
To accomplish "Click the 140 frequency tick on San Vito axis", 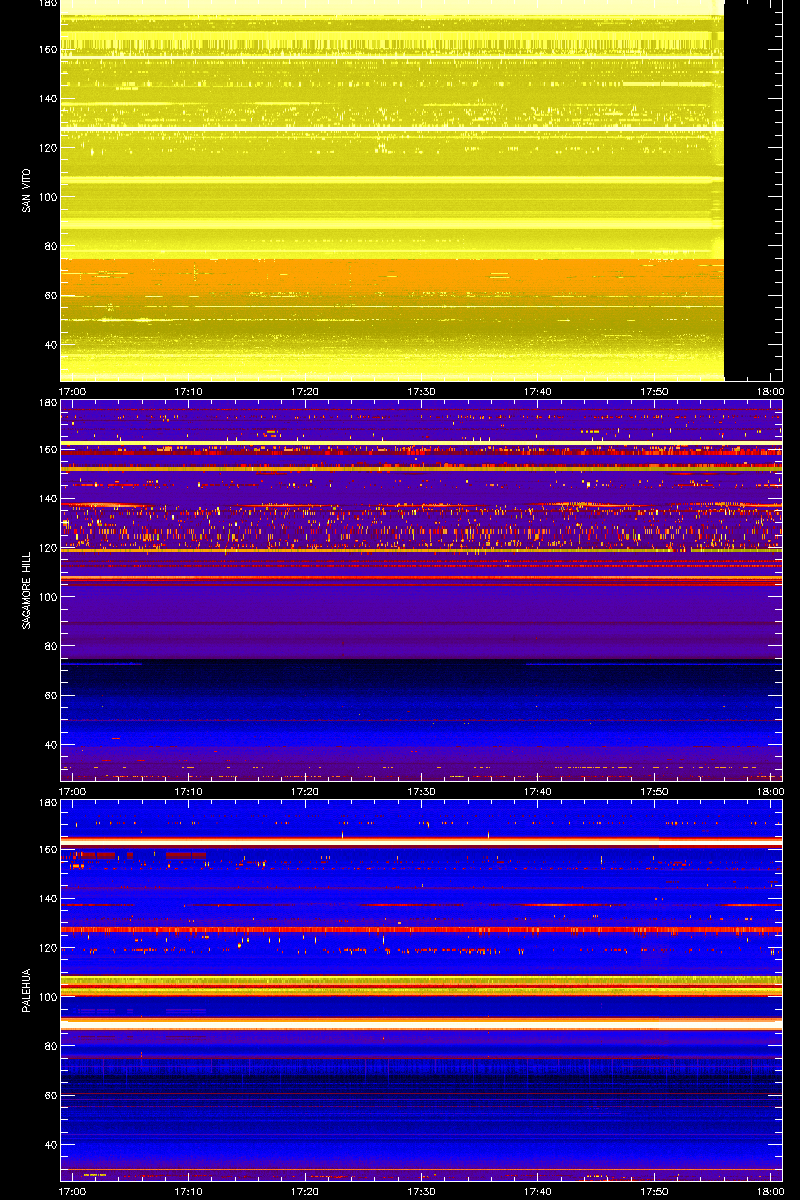I will [x=47, y=99].
